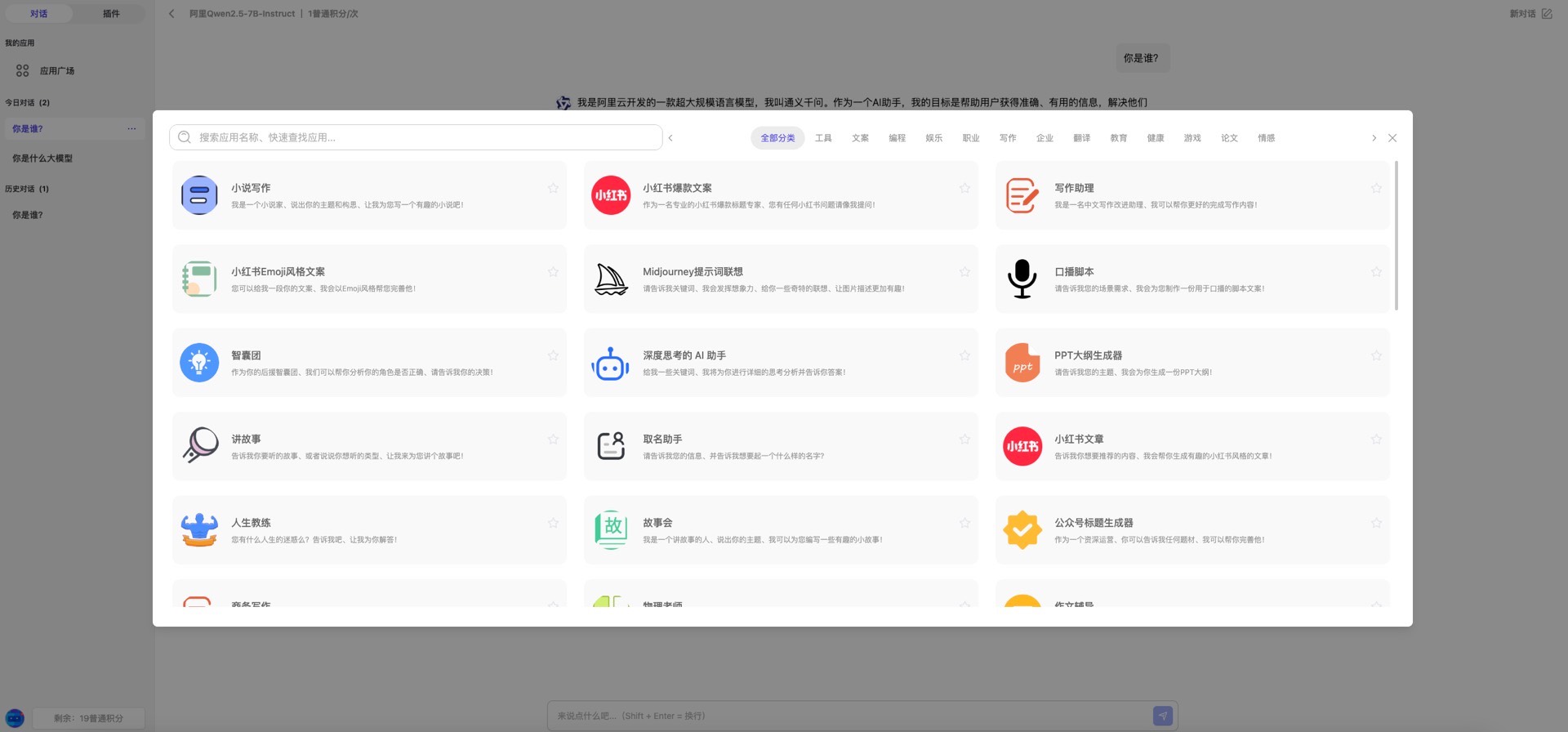Select the 全部分类 category tab
1568x732 pixels.
777,138
